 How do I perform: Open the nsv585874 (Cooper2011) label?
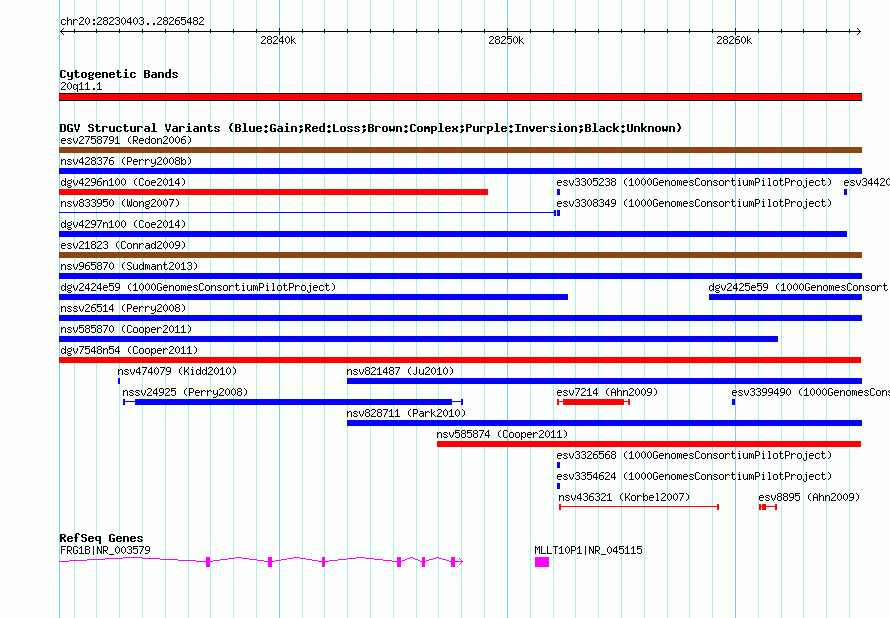tap(502, 434)
